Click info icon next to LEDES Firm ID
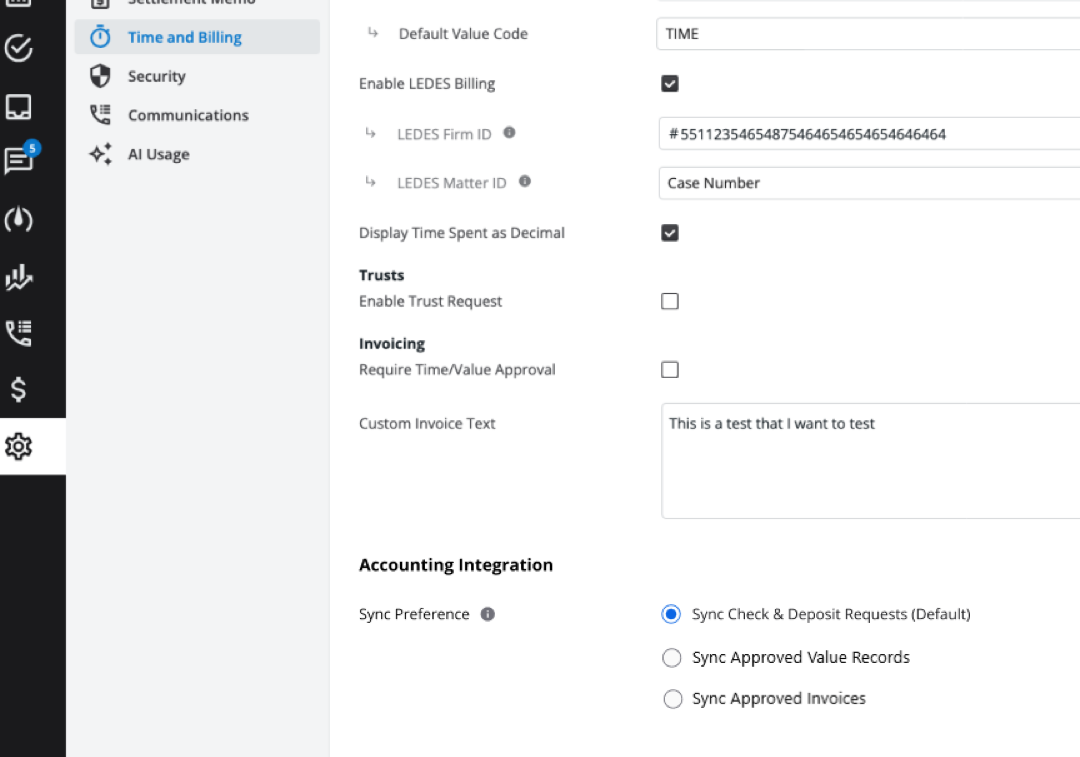The width and height of the screenshot is (1080, 757). (x=509, y=131)
